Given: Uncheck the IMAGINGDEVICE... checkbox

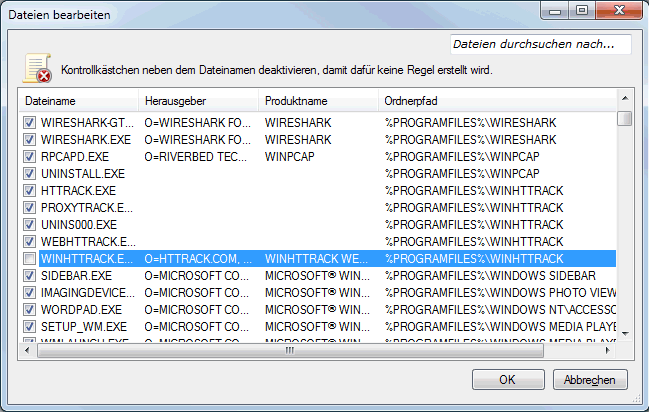Looking at the screenshot, I should pyautogui.click(x=29, y=293).
